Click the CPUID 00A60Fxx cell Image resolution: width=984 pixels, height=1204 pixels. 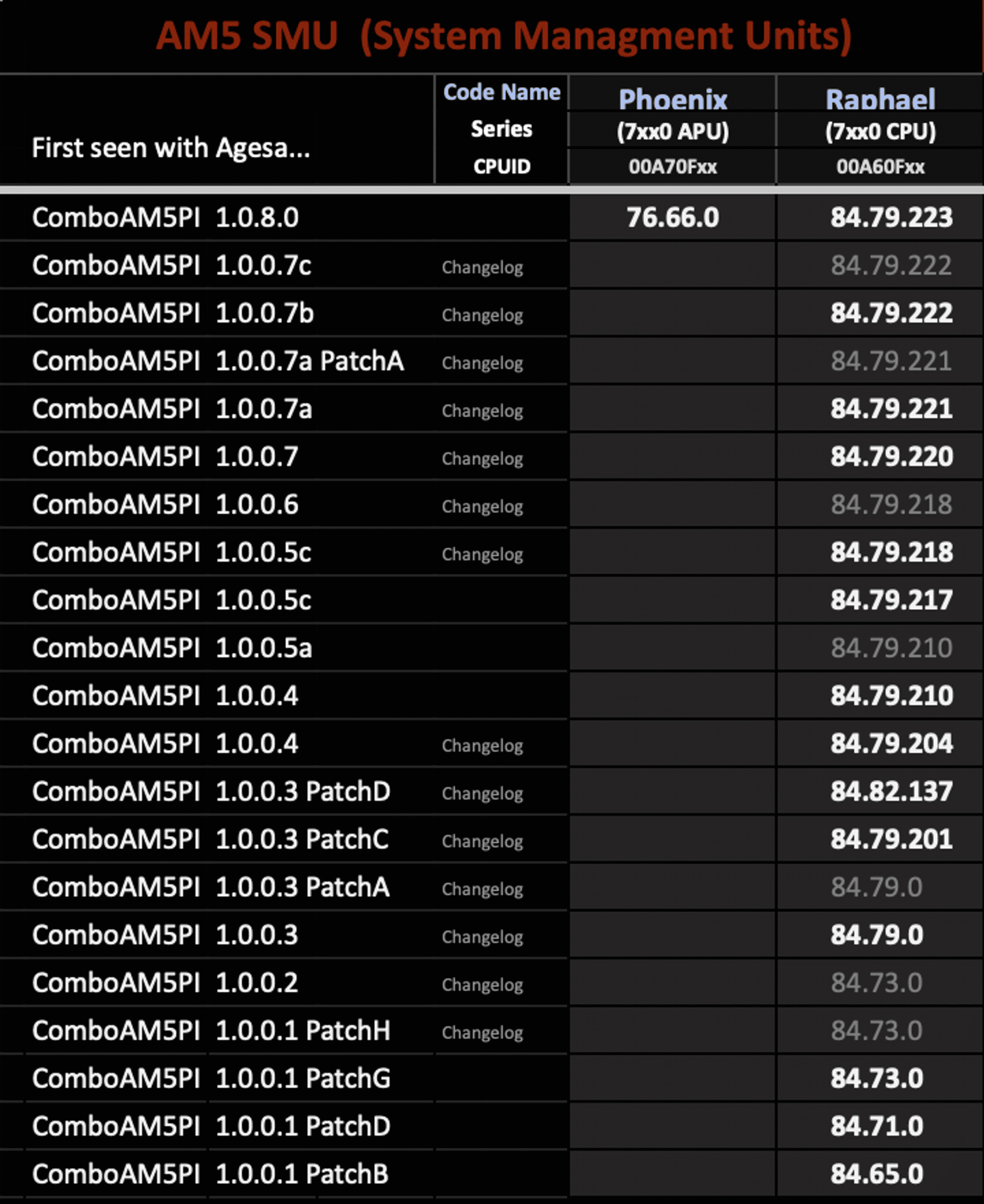pos(879,167)
